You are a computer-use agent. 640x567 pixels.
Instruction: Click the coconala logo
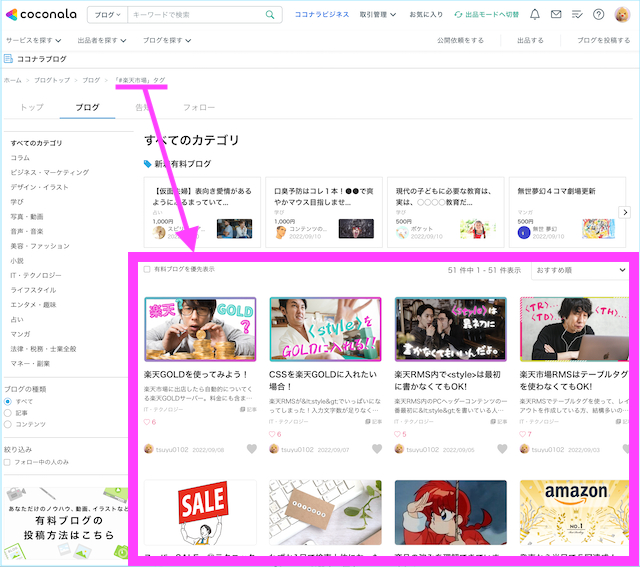[x=41, y=15]
